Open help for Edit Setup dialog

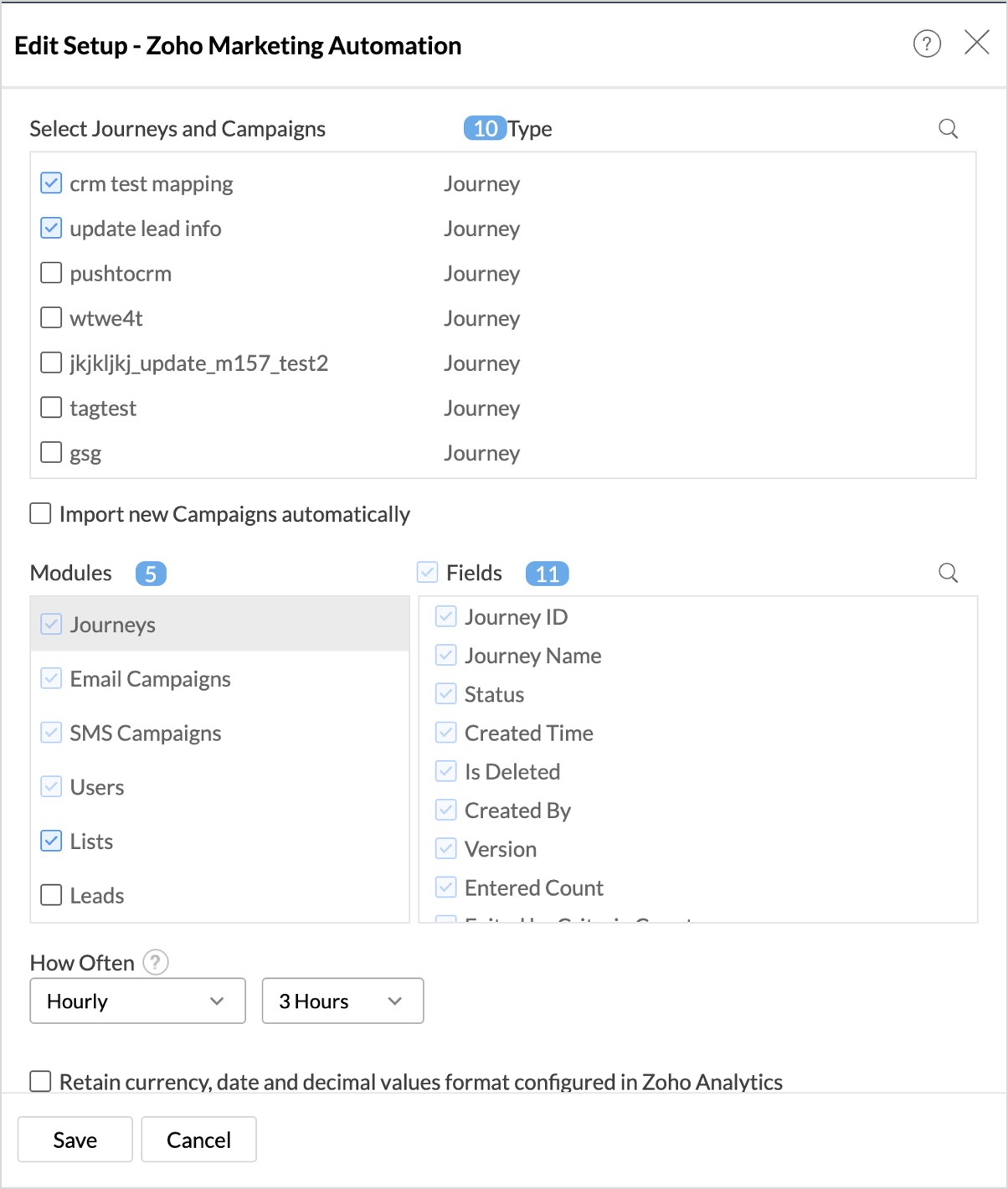(926, 44)
